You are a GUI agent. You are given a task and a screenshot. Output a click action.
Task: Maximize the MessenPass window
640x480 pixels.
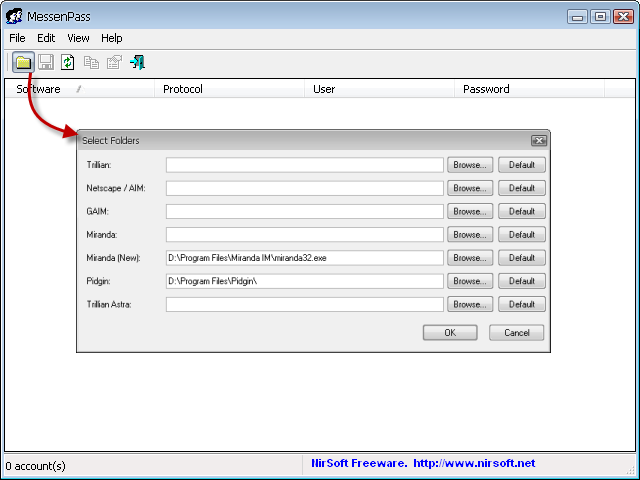(x=600, y=17)
